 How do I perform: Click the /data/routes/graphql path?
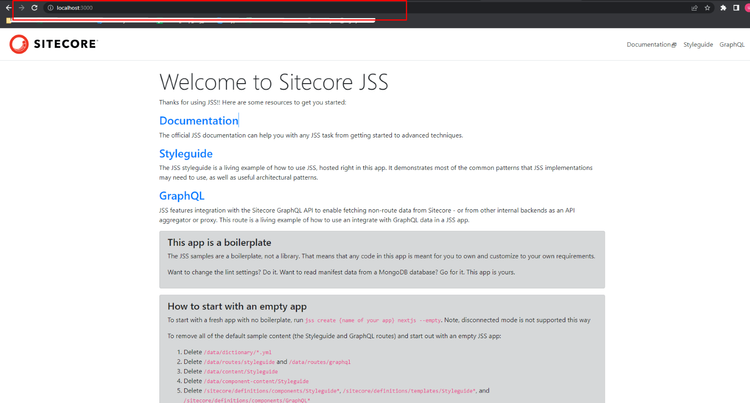tap(320, 362)
